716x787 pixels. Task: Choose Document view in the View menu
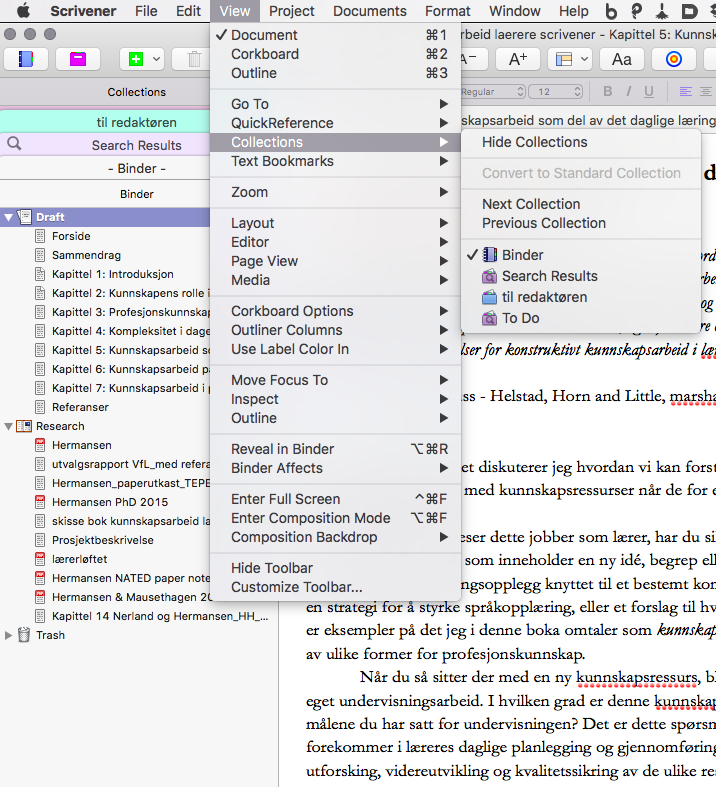click(x=335, y=35)
